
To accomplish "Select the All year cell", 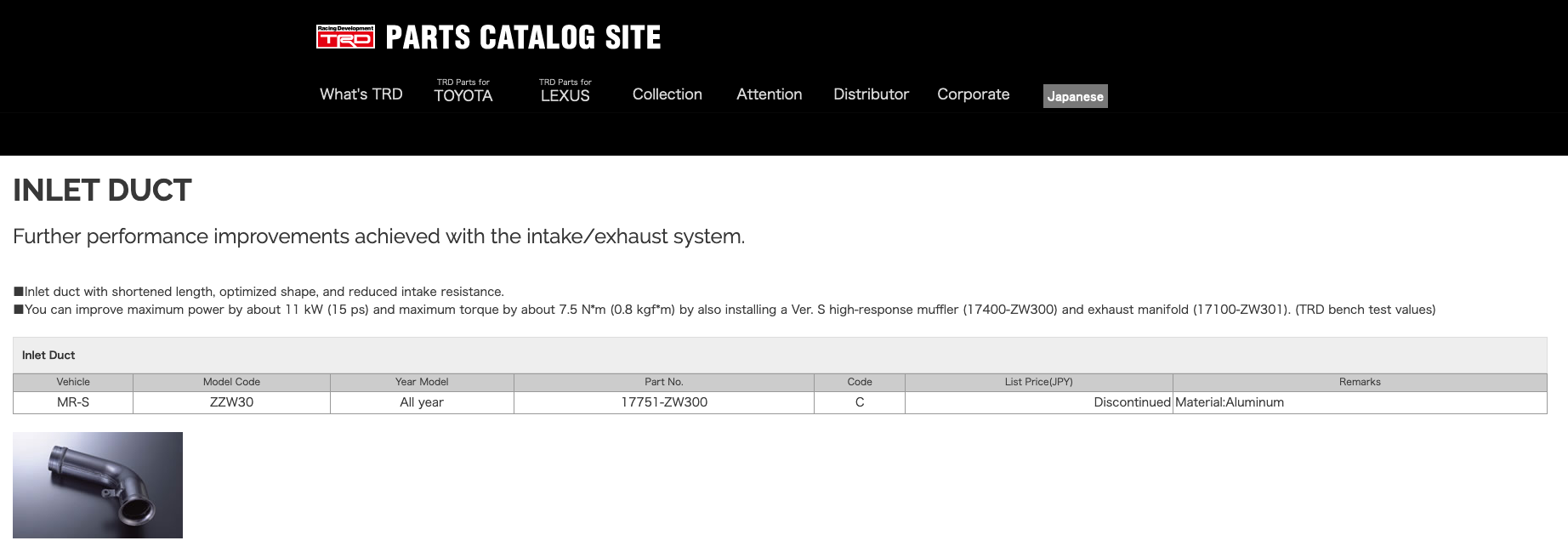I will click(422, 402).
